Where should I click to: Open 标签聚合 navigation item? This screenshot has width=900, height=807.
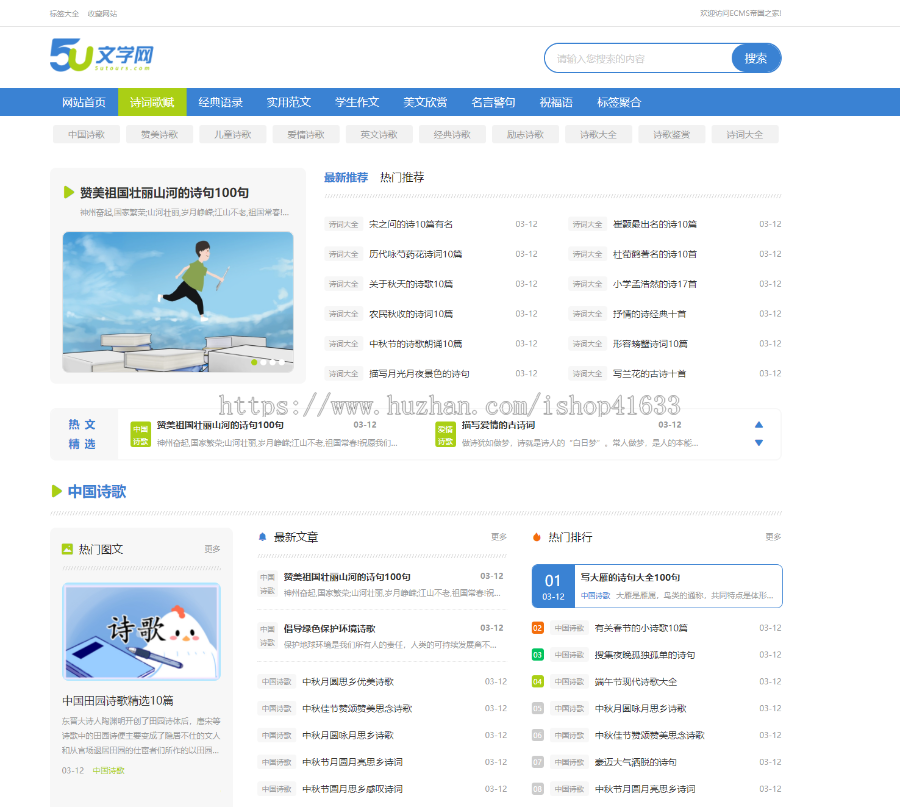pos(619,102)
